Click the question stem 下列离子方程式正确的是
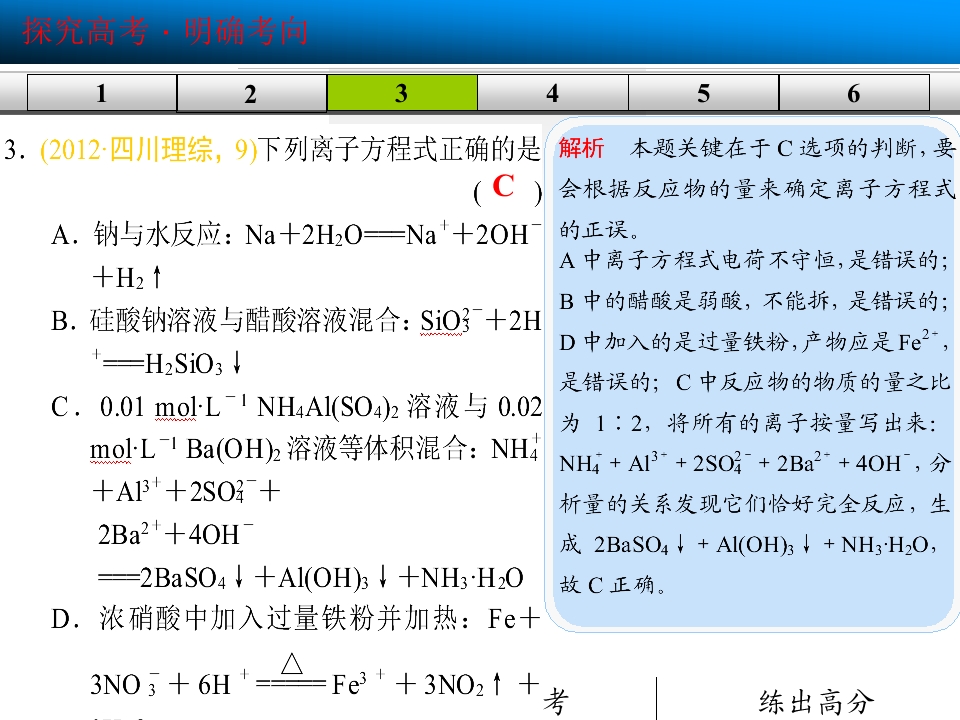 [x=400, y=150]
